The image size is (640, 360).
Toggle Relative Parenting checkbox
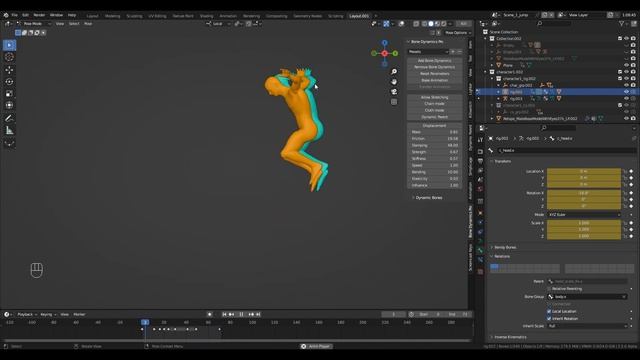[549, 289]
